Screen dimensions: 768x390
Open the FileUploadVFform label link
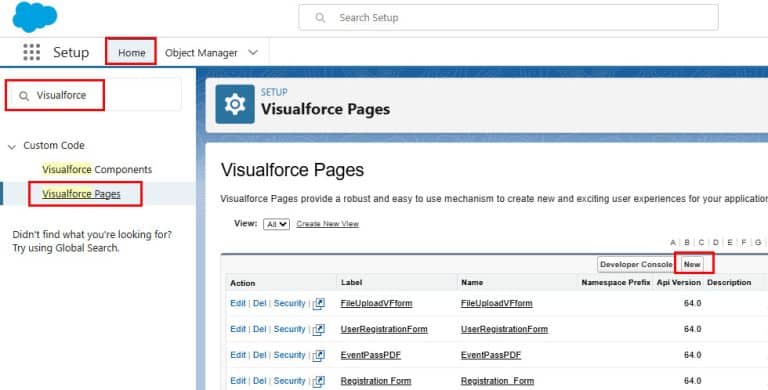coord(377,303)
